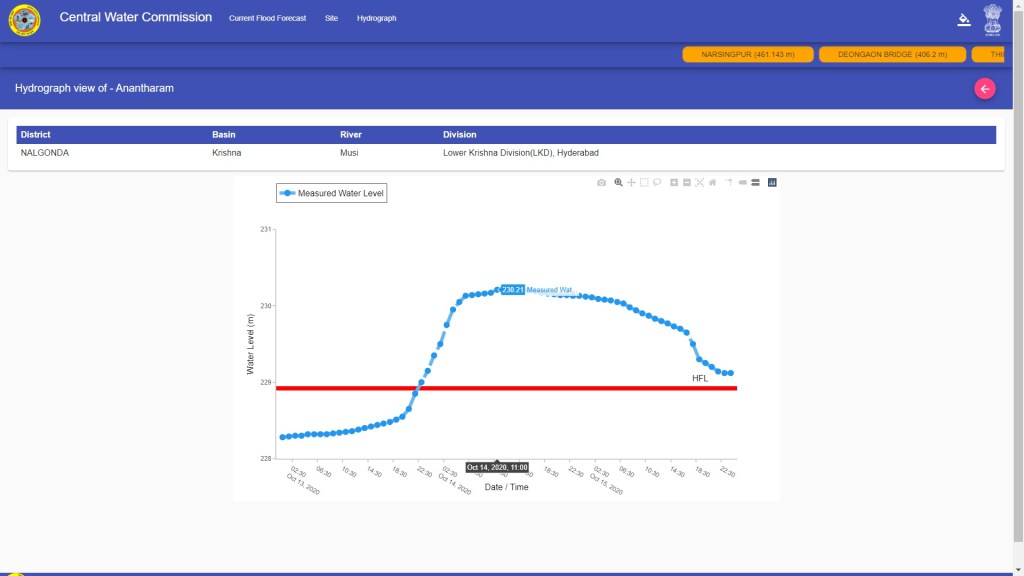1024x576 pixels.
Task: Click the Autoscale icon on chart
Action: (x=699, y=183)
